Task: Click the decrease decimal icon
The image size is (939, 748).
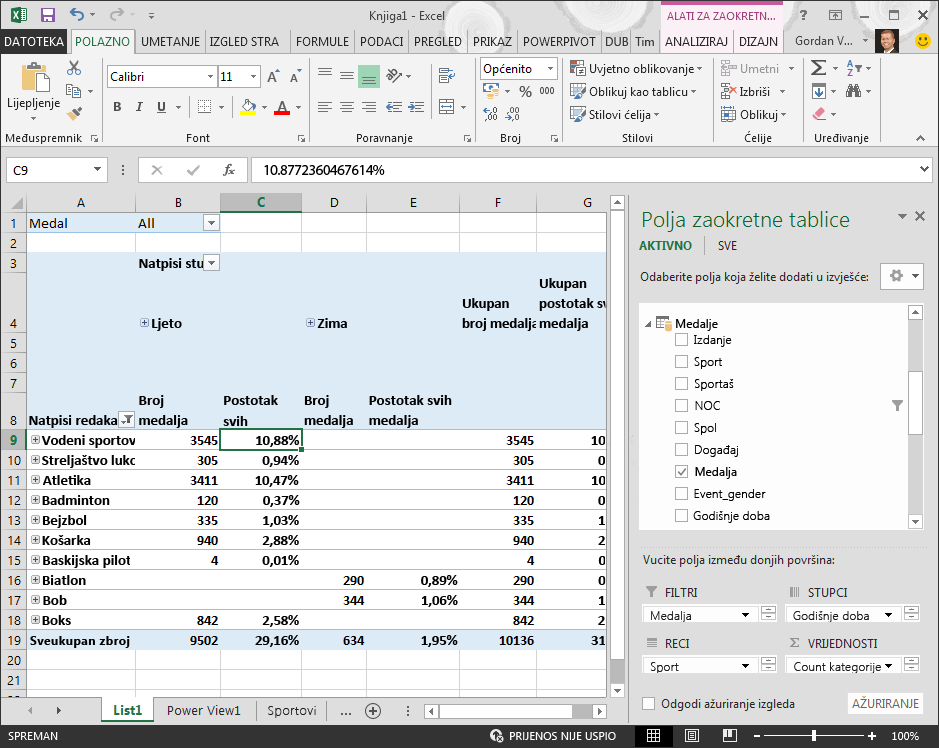Action: [513, 114]
